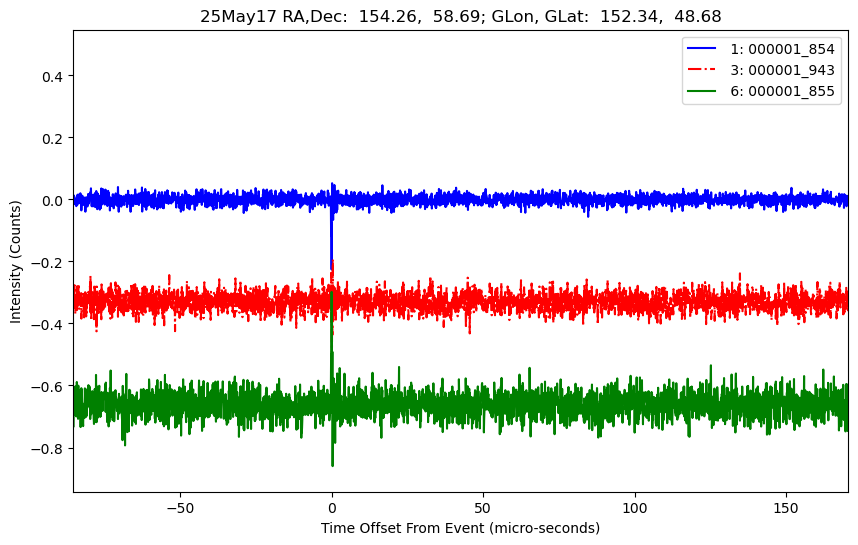
Task: Click the red dash-dot line sample in the legend
Action: tap(702, 69)
